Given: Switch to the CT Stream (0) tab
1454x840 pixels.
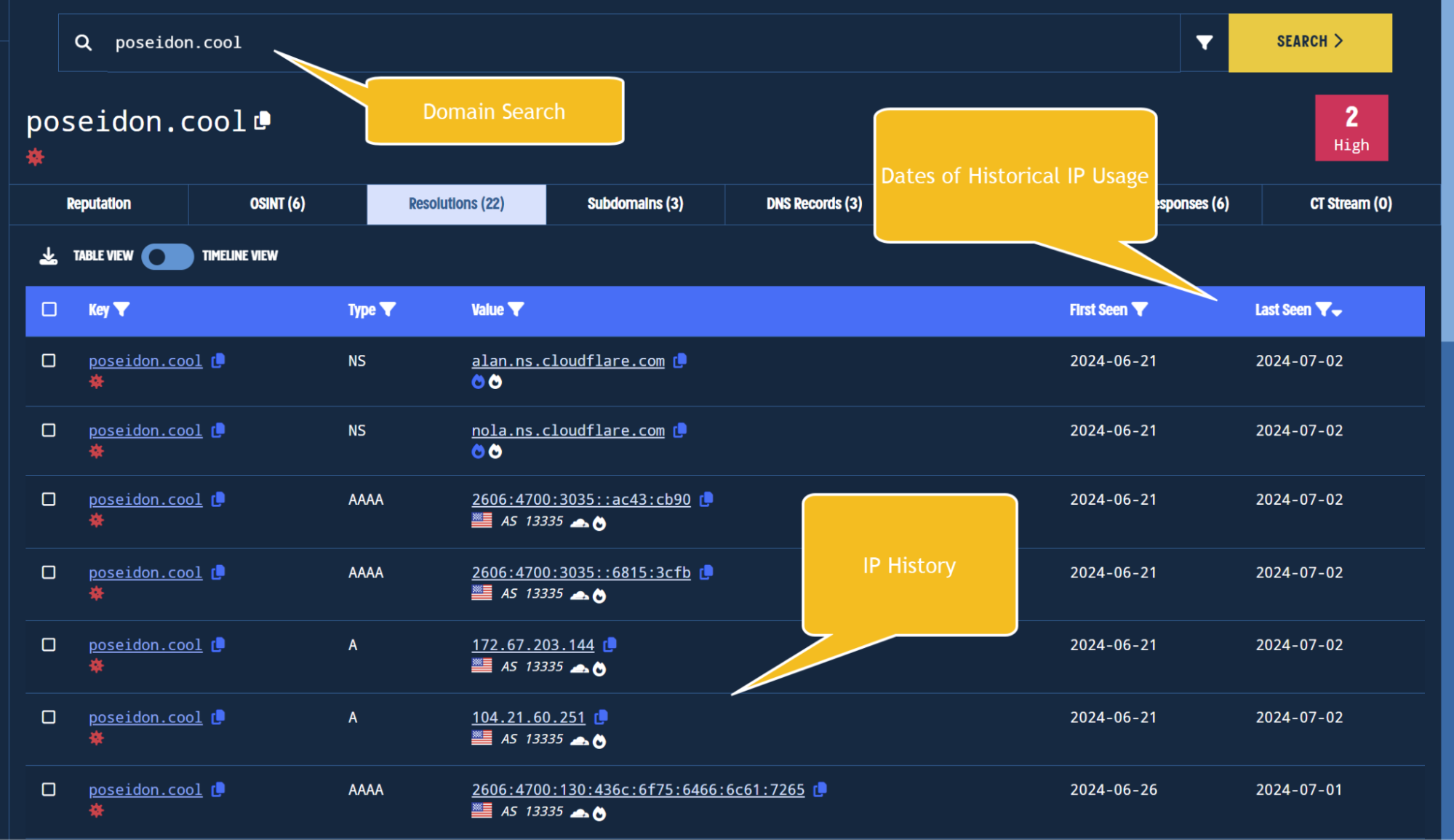Looking at the screenshot, I should (1351, 204).
